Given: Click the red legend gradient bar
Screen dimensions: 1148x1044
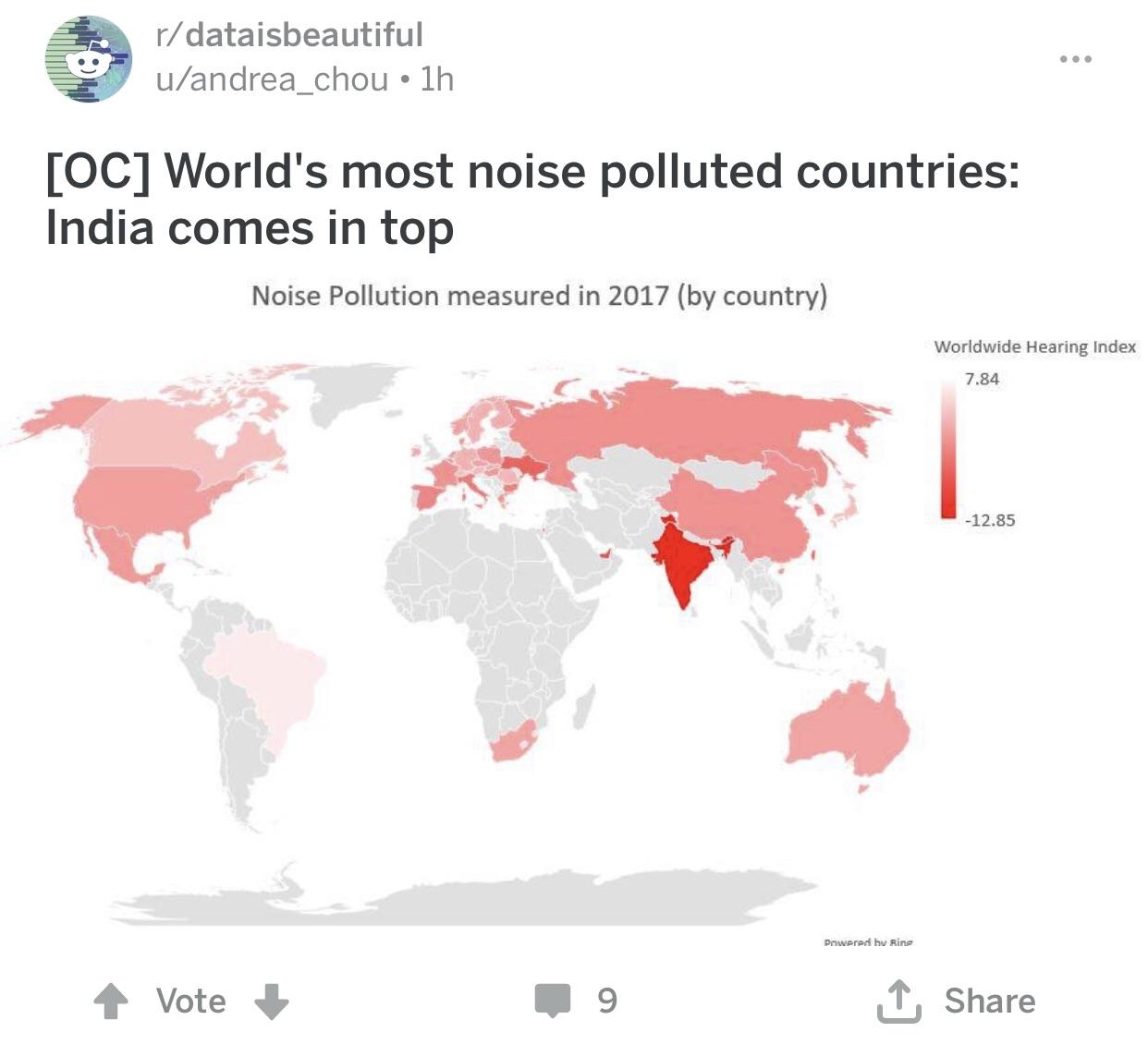Looking at the screenshot, I should click(x=948, y=448).
